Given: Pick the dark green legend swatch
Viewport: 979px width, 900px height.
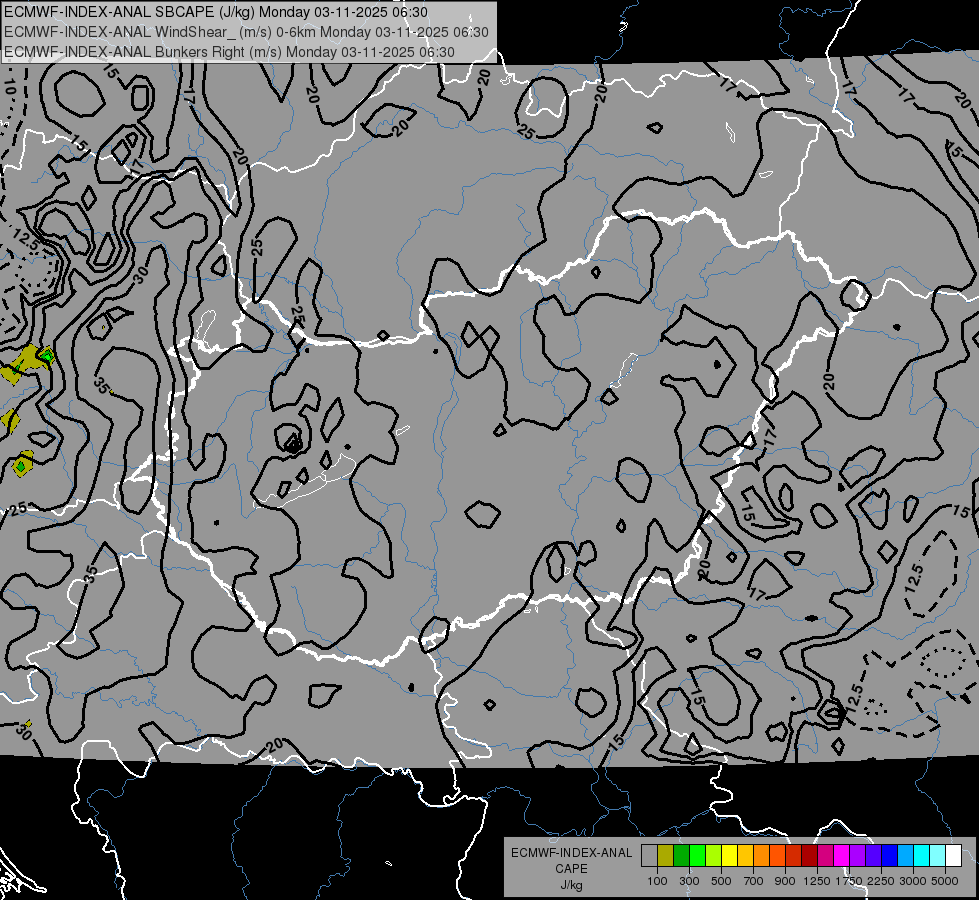Looking at the screenshot, I should tap(681, 855).
